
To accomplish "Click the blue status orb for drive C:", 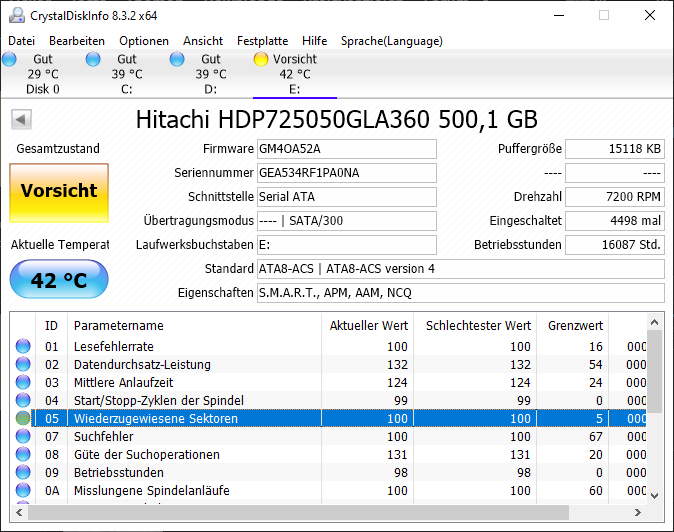I will click(93, 59).
